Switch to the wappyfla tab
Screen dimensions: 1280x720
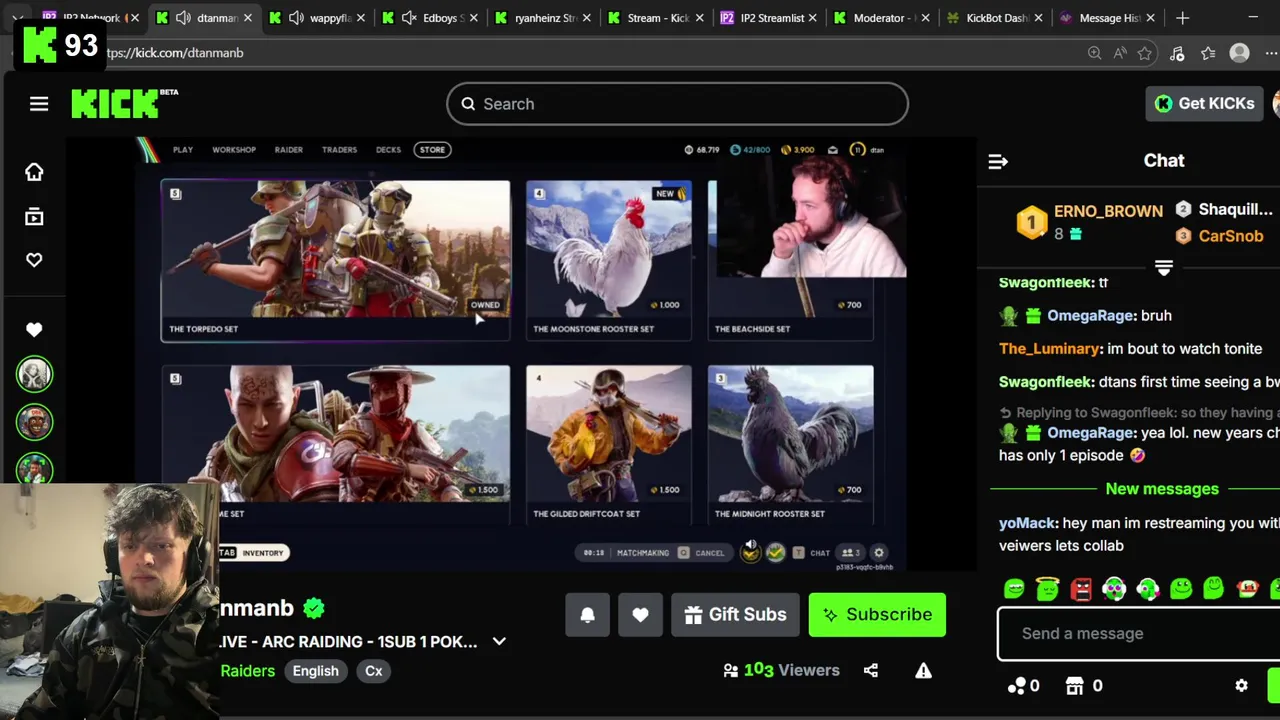click(317, 18)
